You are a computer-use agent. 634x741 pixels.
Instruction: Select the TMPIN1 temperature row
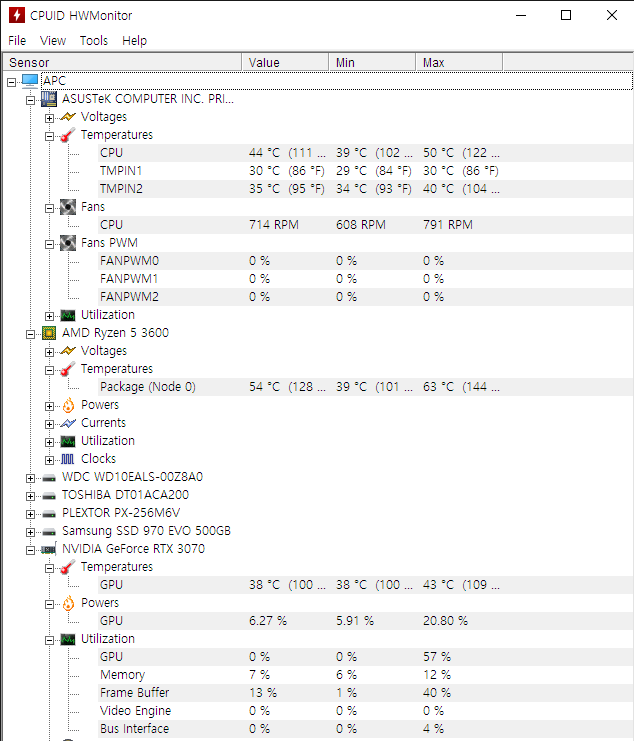(366, 171)
